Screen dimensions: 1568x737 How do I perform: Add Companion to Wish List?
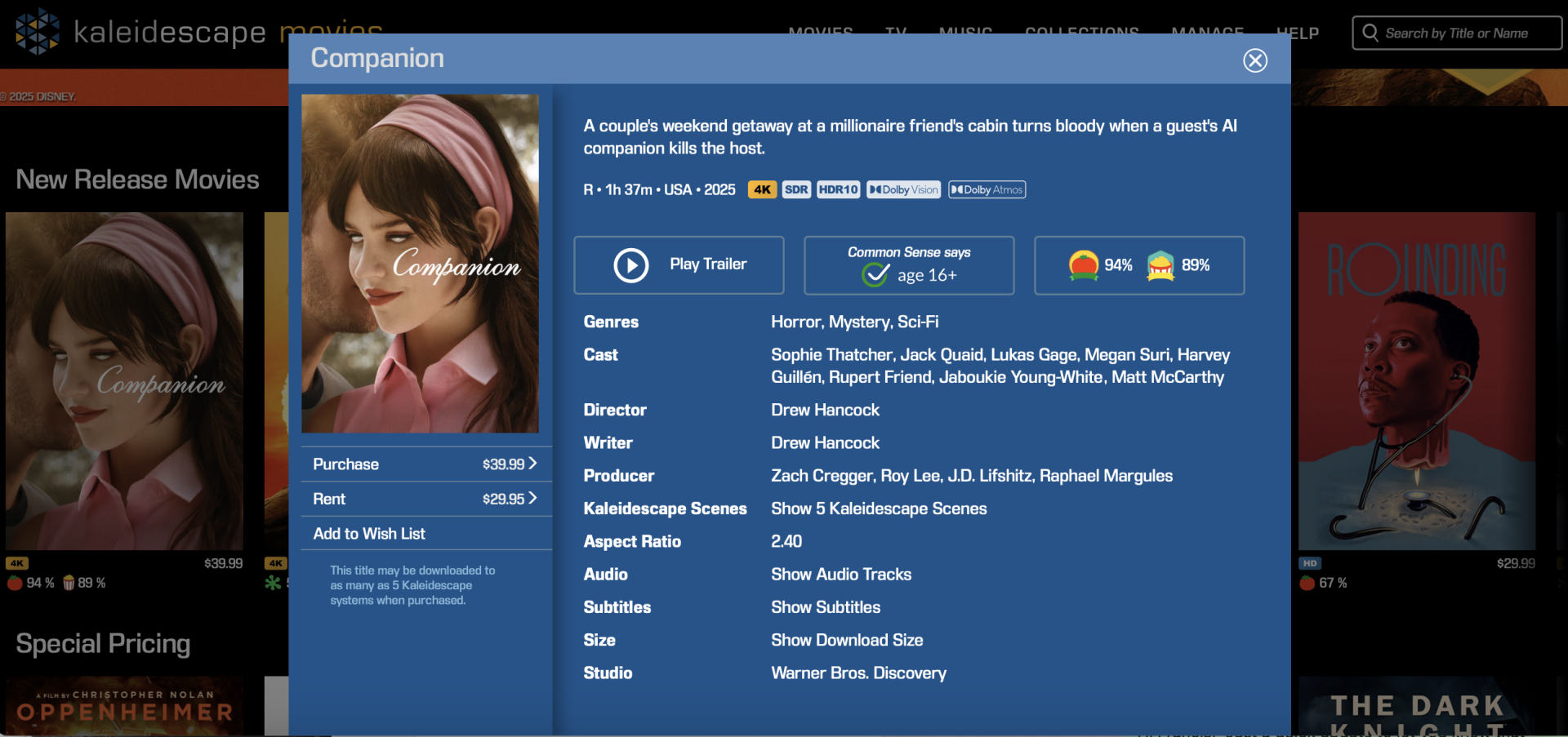(426, 533)
